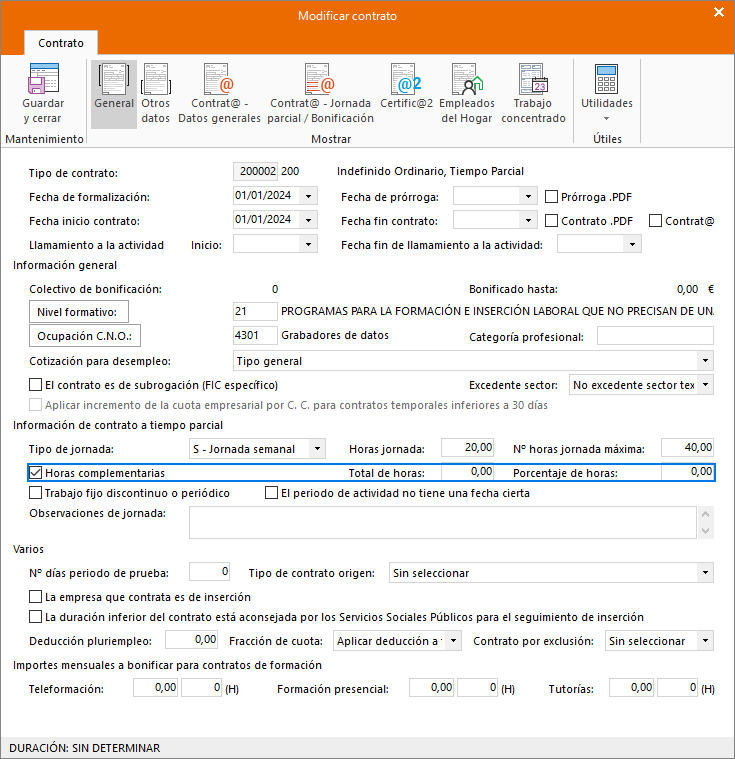Click the Horas jornada input field

coord(467,448)
